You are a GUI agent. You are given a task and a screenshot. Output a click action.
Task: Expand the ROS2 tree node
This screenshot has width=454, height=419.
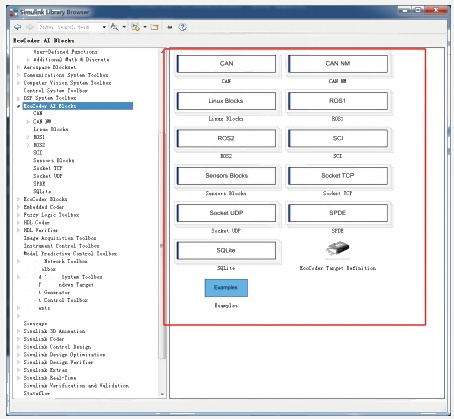[x=28, y=145]
